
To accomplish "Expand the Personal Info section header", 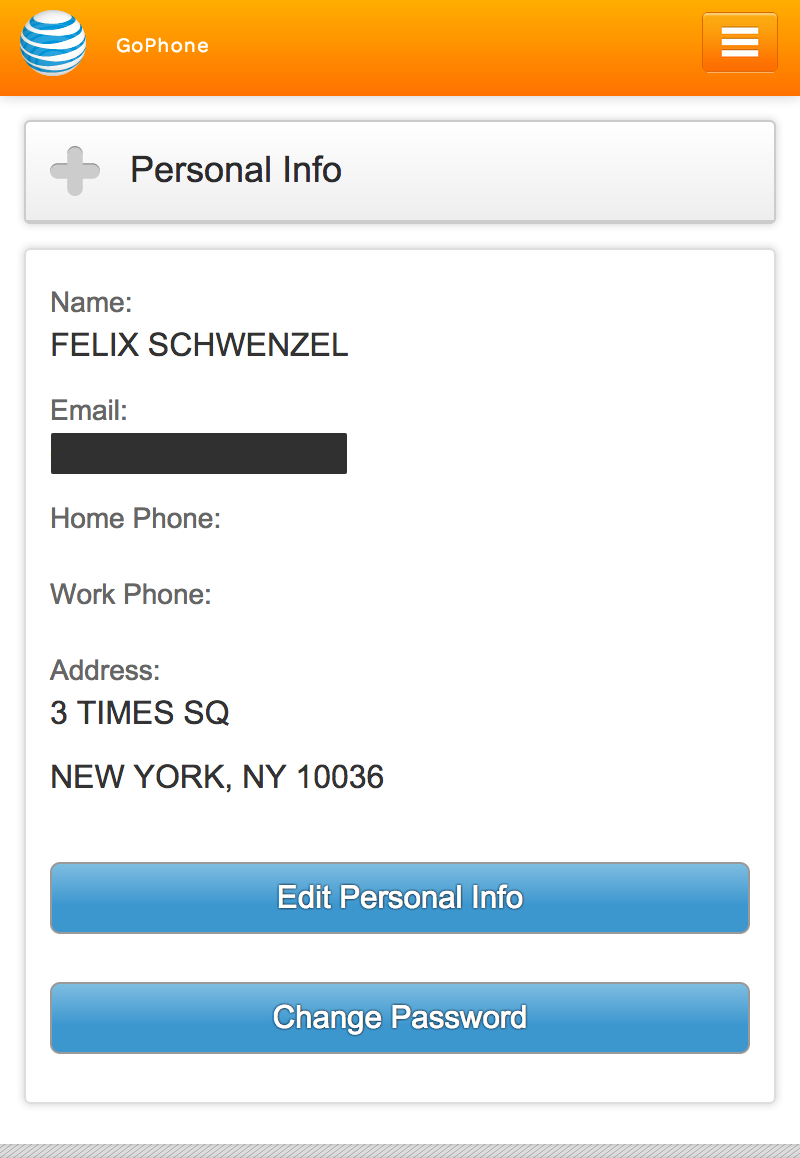I will click(x=400, y=171).
